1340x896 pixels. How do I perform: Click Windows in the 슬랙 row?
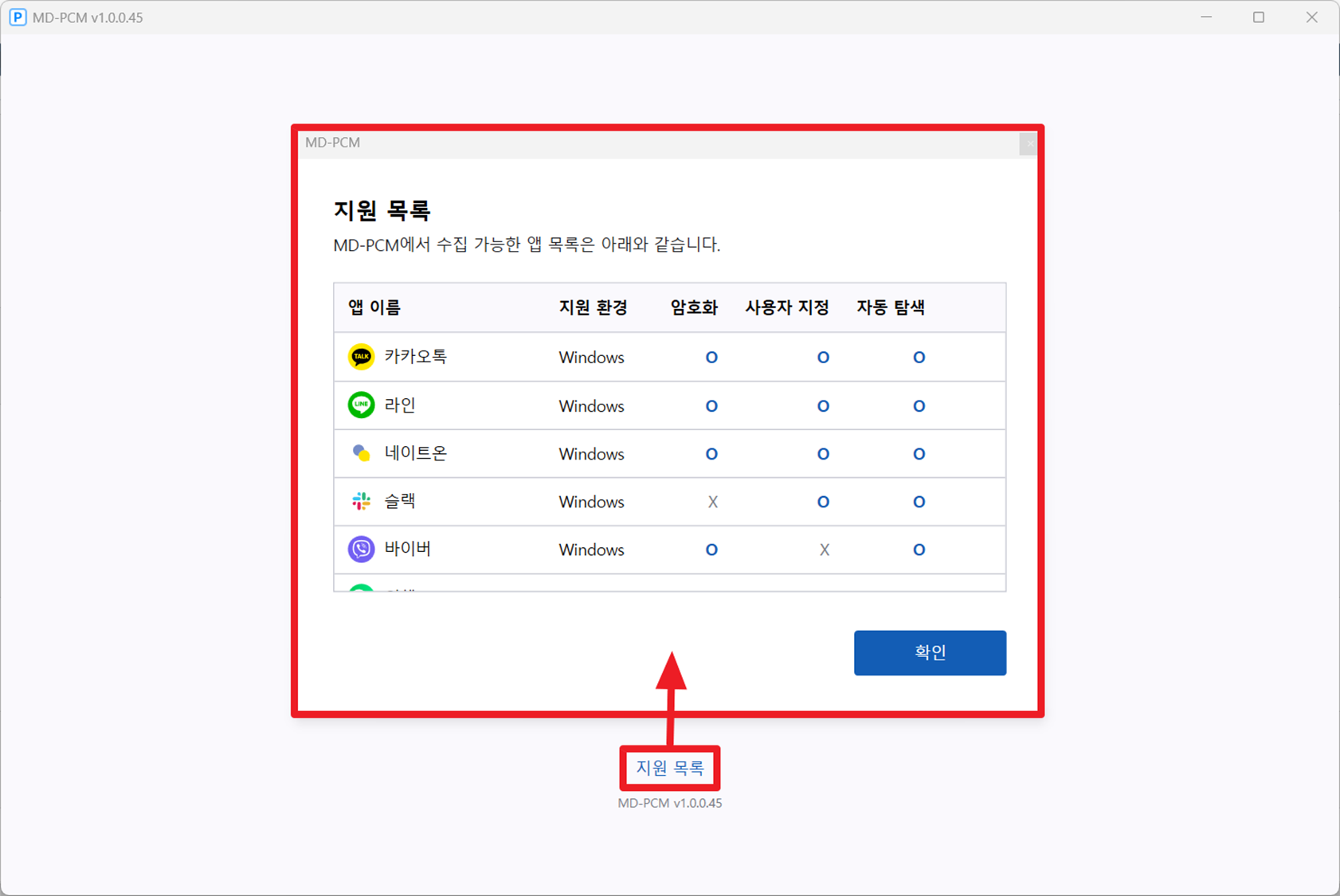591,502
